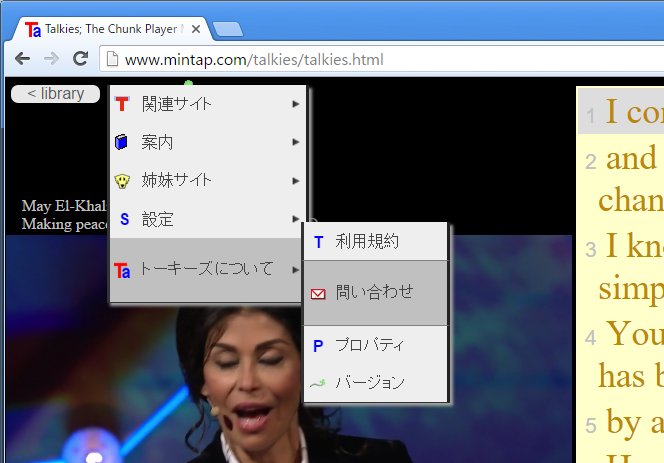664x463 pixels.
Task: Expand the 姉妹サイト submenu arrow
Action: click(296, 181)
